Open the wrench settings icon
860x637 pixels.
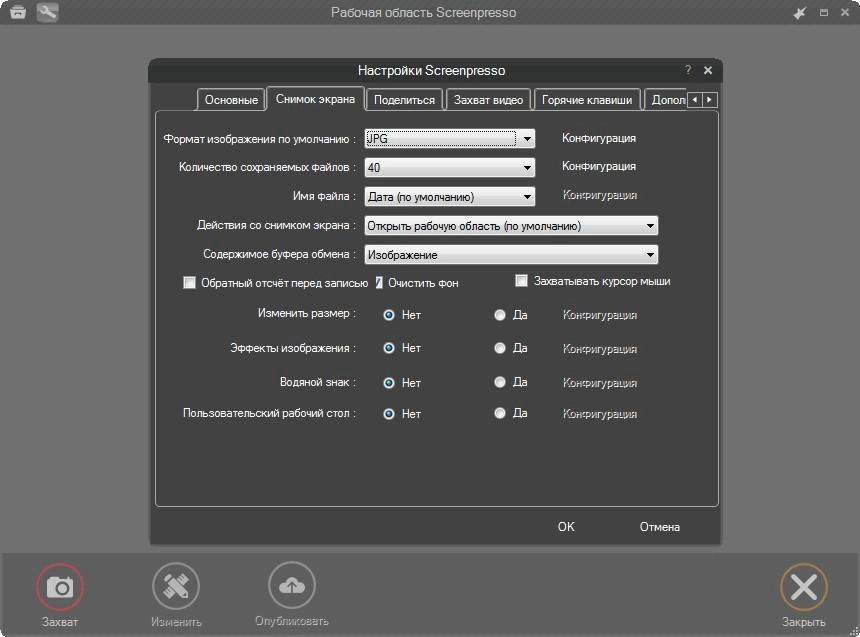click(x=48, y=12)
